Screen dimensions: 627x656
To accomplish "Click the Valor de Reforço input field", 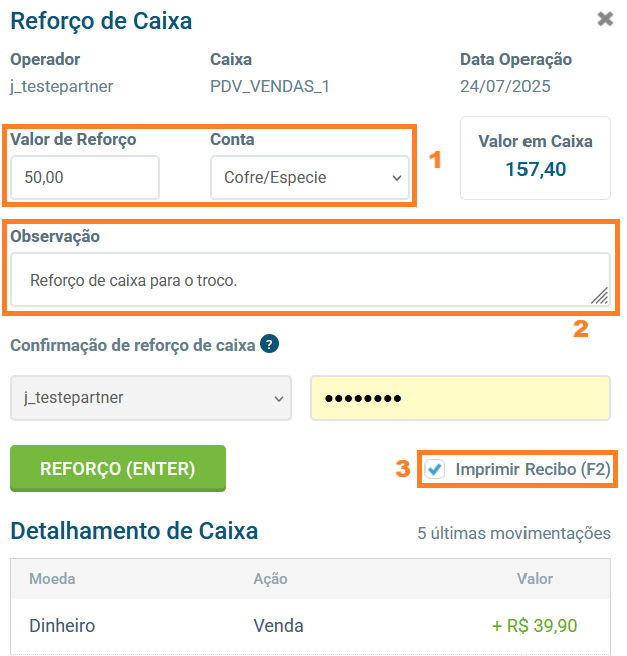I will [x=85, y=178].
